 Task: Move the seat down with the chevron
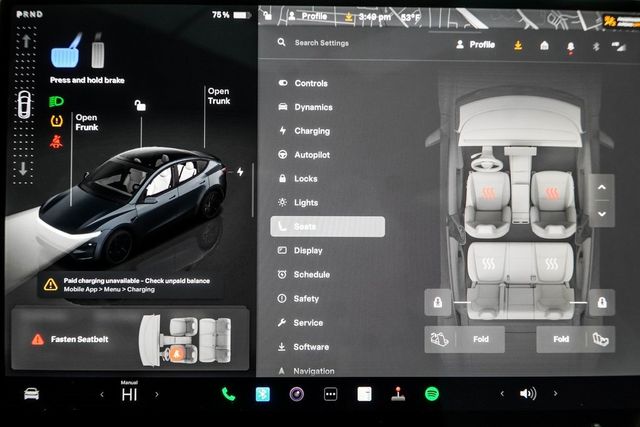coord(602,214)
